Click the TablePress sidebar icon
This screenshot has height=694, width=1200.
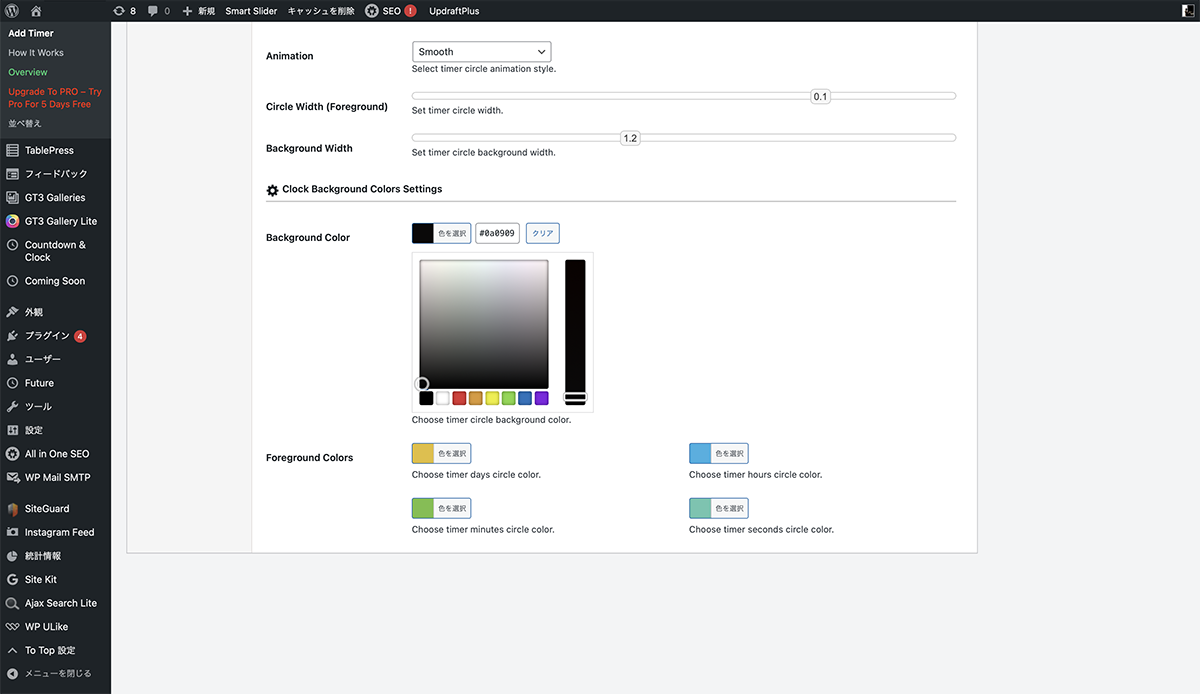pos(13,150)
